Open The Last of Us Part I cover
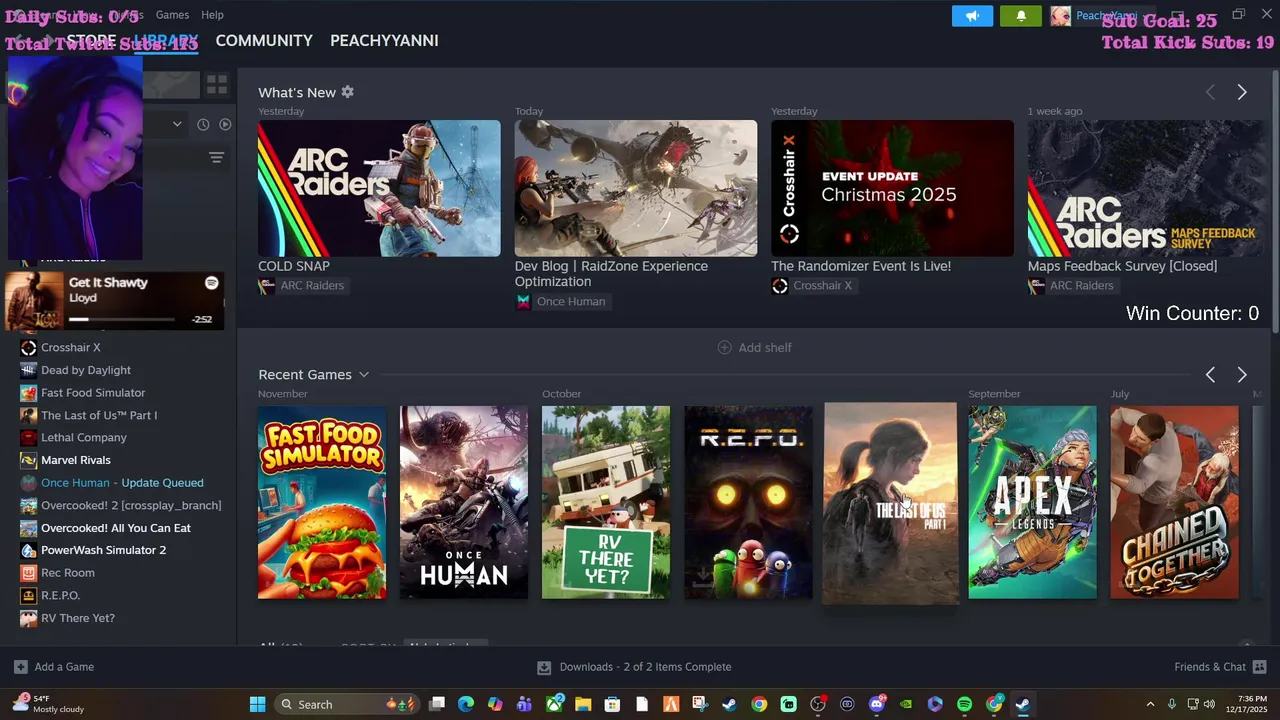1280x720 pixels. [x=890, y=503]
